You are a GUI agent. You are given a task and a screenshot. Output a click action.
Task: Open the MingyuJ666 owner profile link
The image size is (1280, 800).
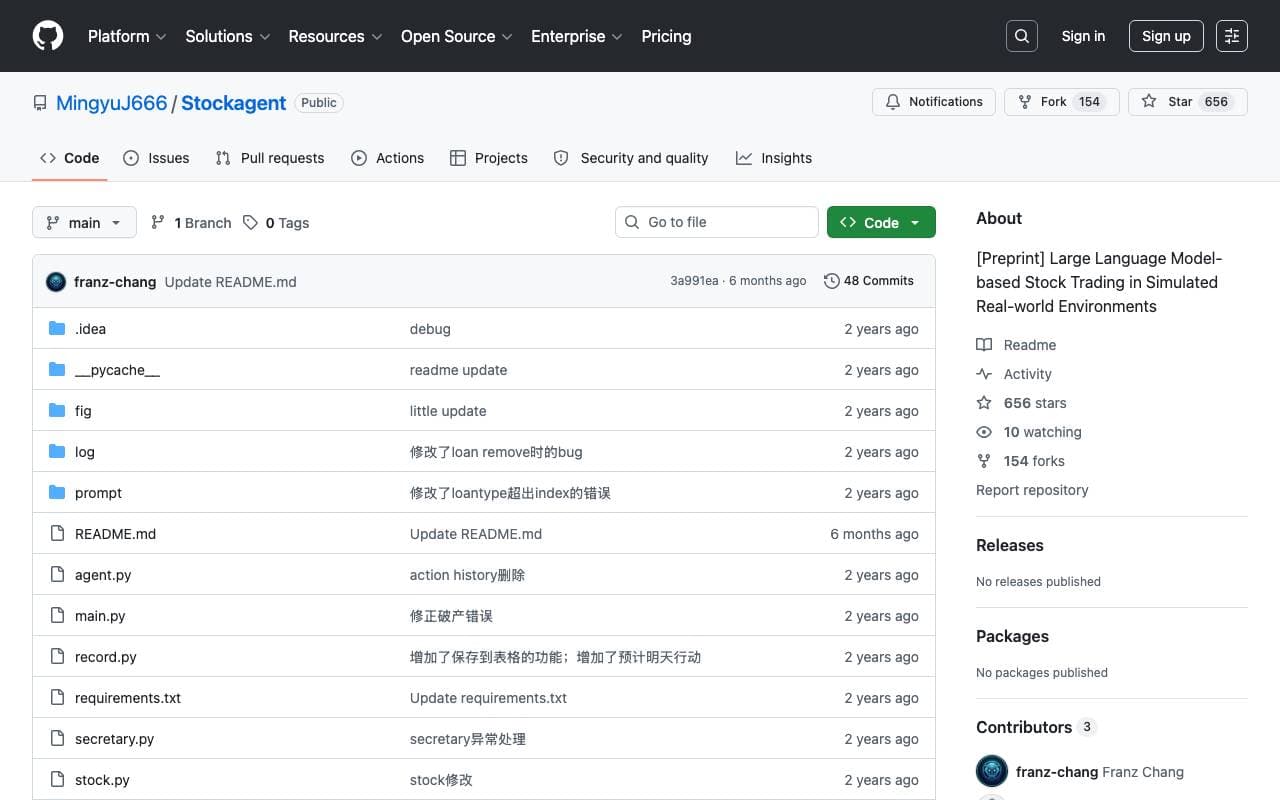pos(111,103)
